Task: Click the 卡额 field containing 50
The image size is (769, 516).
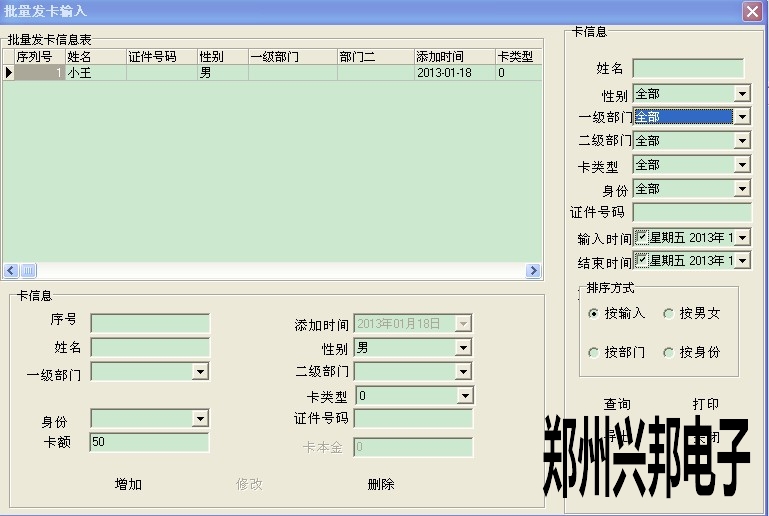Action: (150, 442)
